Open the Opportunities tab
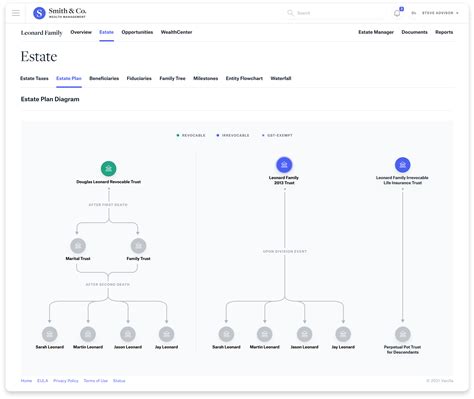Screen dimensions: 474x399 tap(137, 32)
